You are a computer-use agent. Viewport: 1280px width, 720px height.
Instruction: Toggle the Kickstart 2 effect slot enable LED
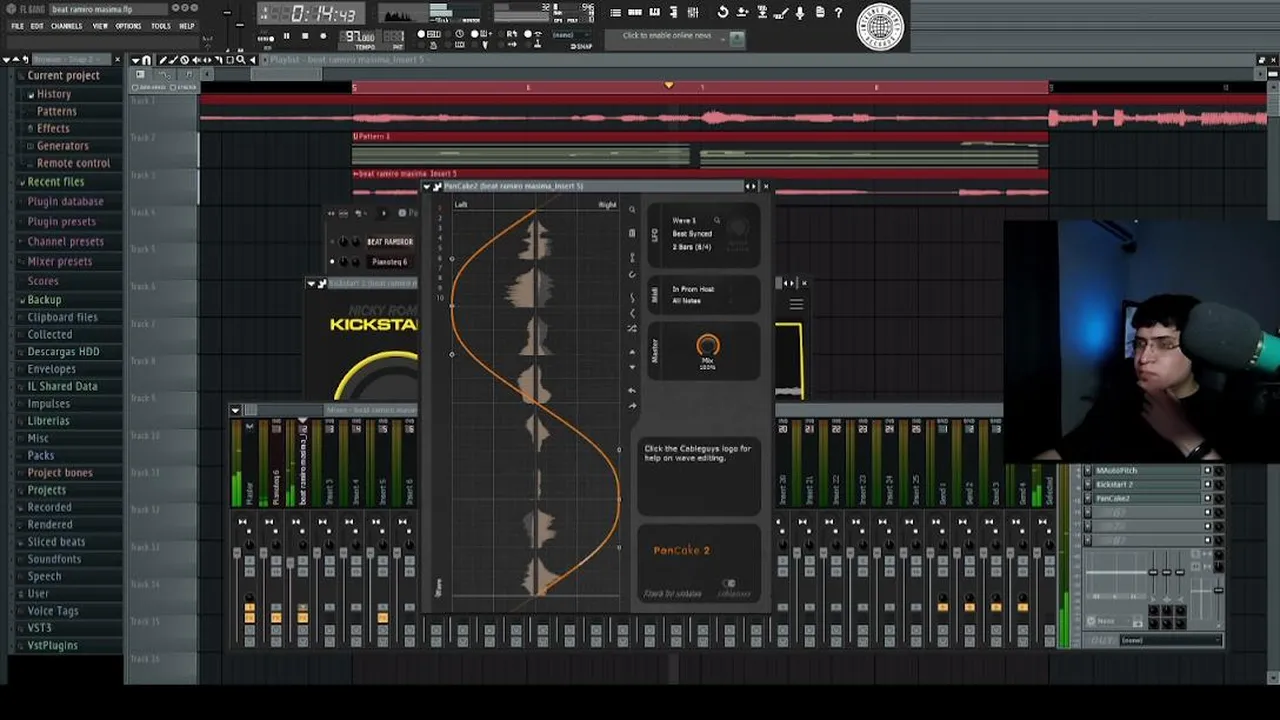(1207, 484)
